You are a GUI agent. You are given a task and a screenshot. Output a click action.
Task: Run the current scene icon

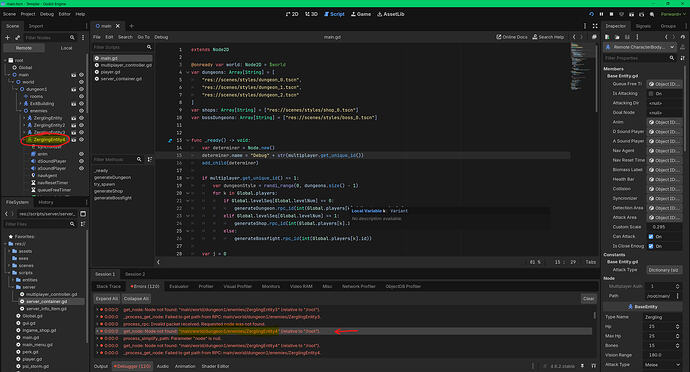tap(631, 14)
